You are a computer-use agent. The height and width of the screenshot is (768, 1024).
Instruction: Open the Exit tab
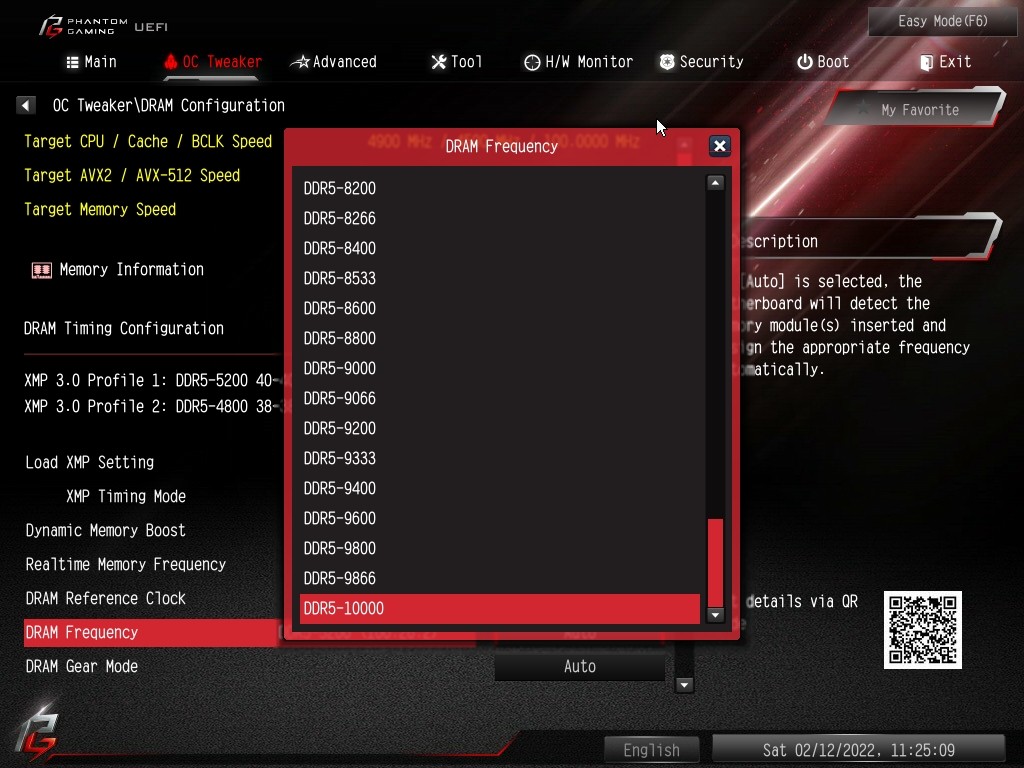point(946,62)
